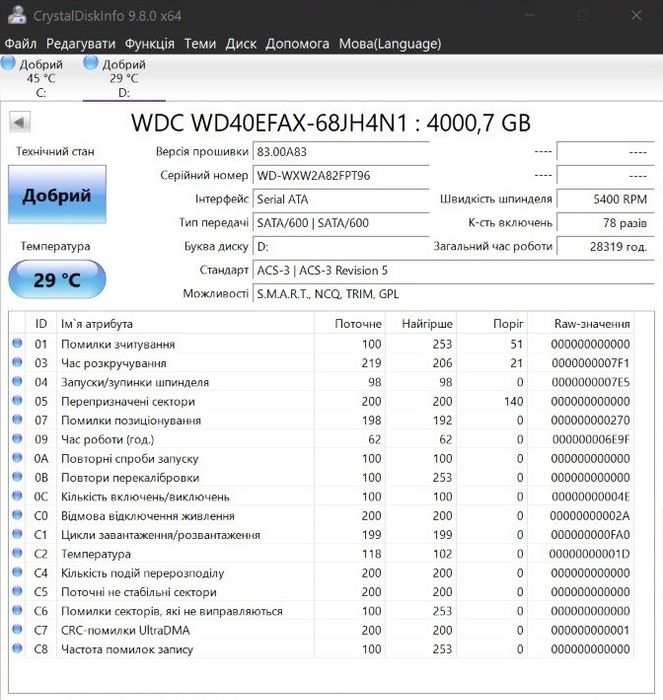Click the status dot of attribute C0
Viewport: 663px width, 700px height.
[17, 515]
